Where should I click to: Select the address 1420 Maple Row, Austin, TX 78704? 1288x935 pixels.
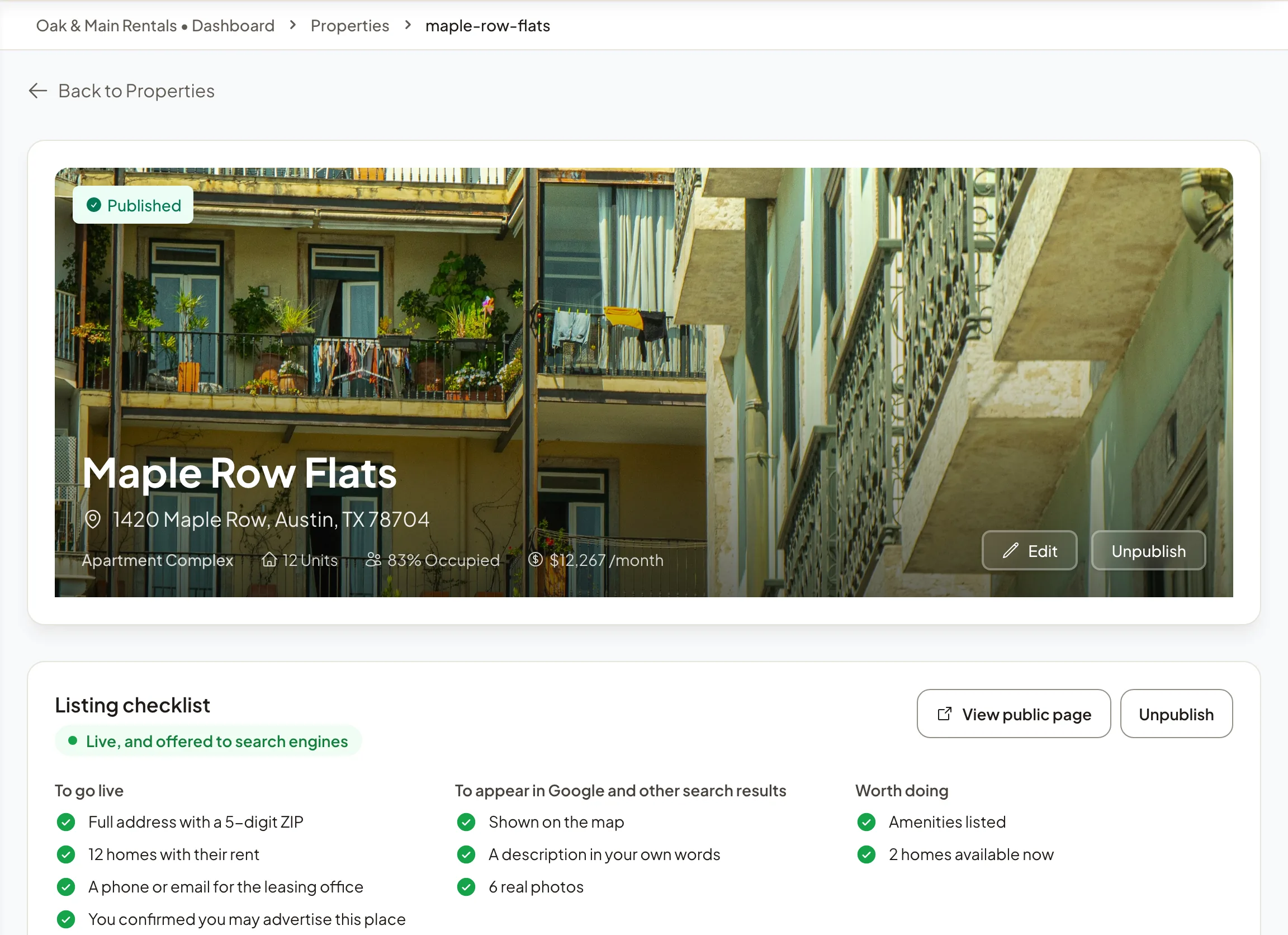pyautogui.click(x=271, y=519)
